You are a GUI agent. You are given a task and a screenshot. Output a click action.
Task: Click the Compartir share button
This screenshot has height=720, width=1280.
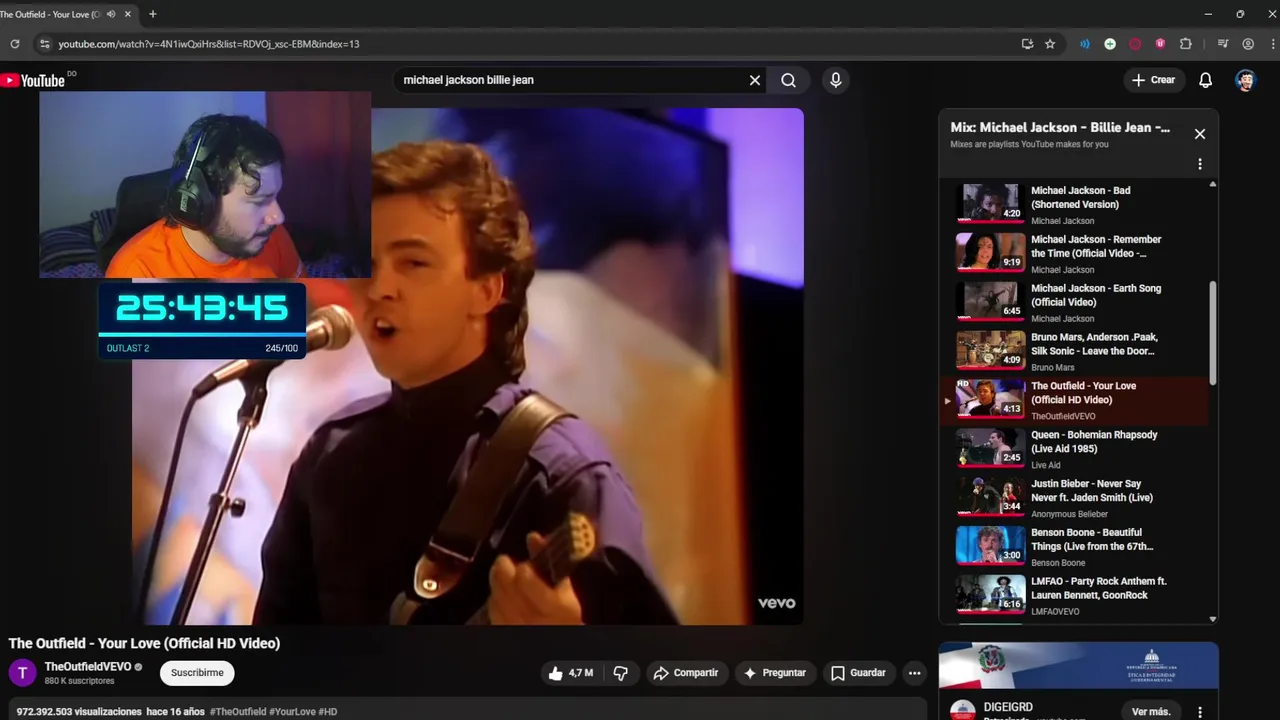pos(686,673)
